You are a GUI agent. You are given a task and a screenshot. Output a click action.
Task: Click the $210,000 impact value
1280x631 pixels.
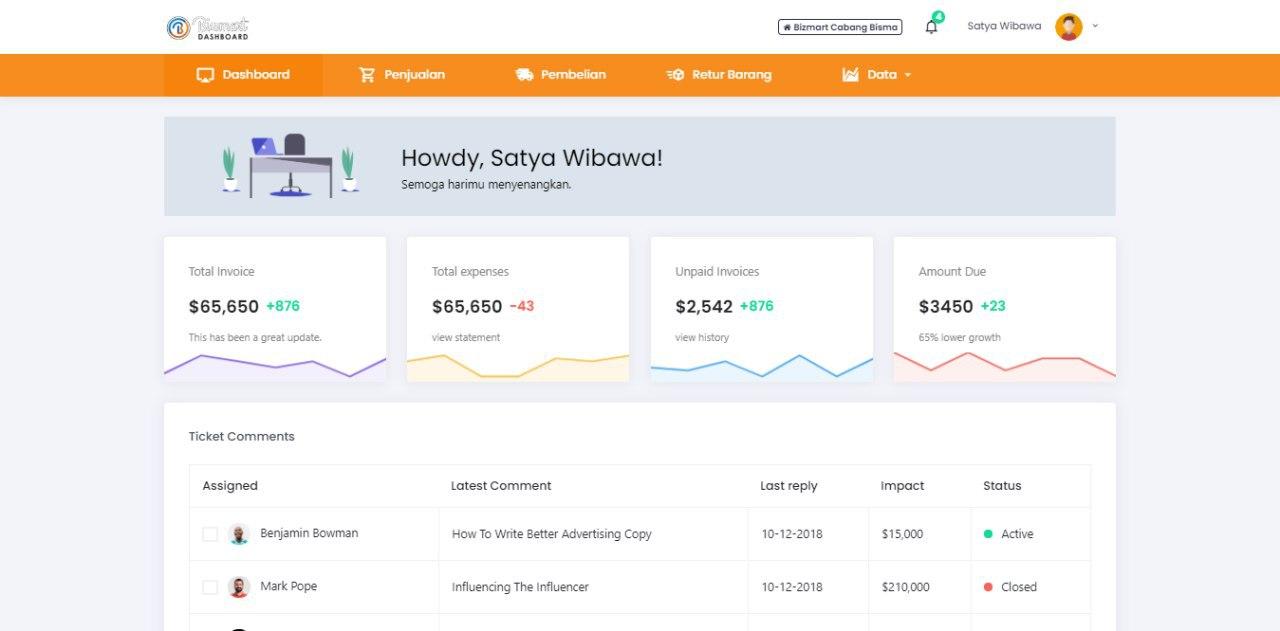pos(906,587)
